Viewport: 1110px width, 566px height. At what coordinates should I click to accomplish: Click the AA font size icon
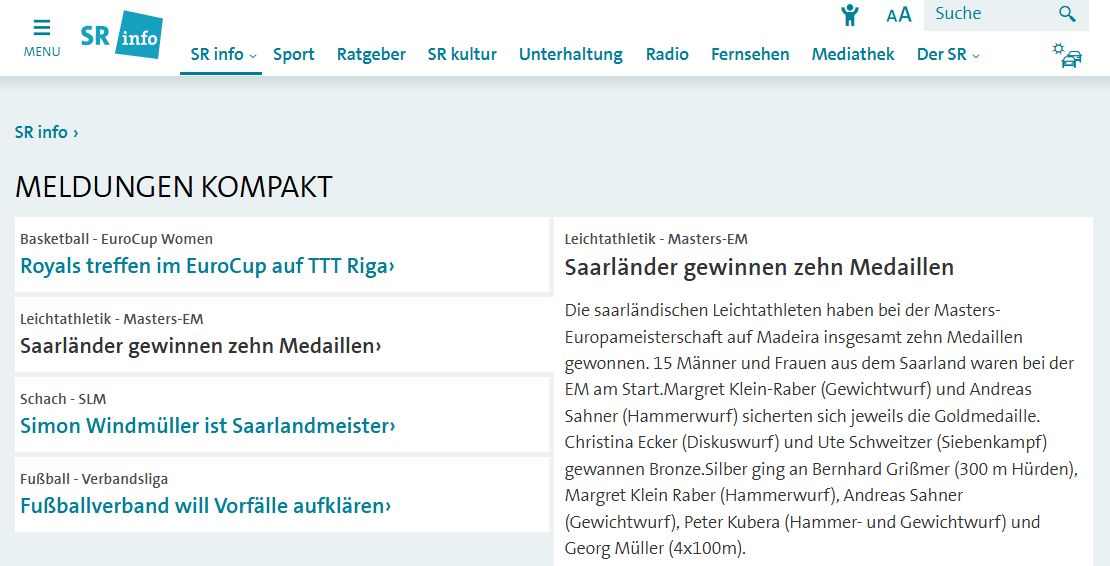point(898,15)
